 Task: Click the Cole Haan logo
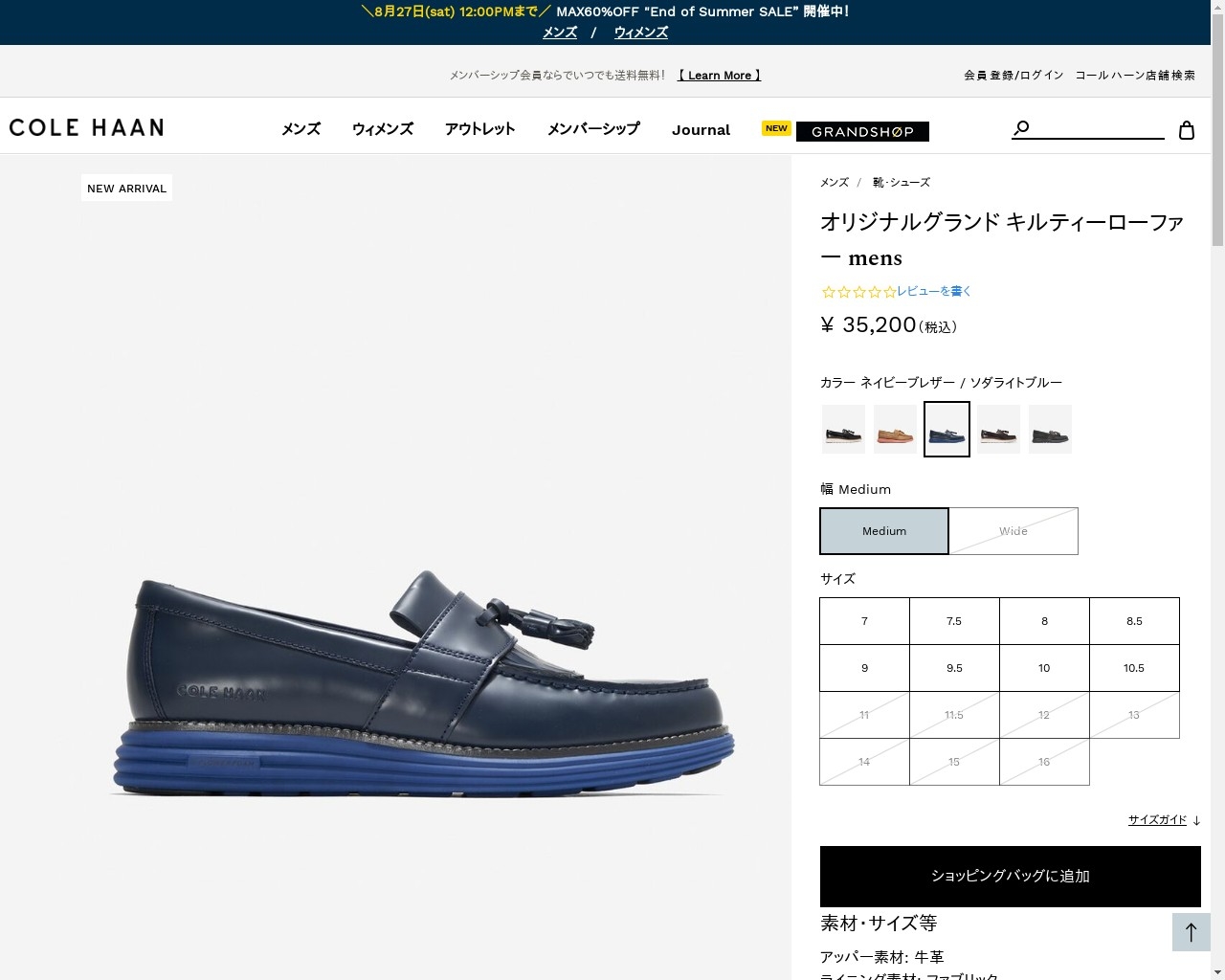tap(86, 127)
